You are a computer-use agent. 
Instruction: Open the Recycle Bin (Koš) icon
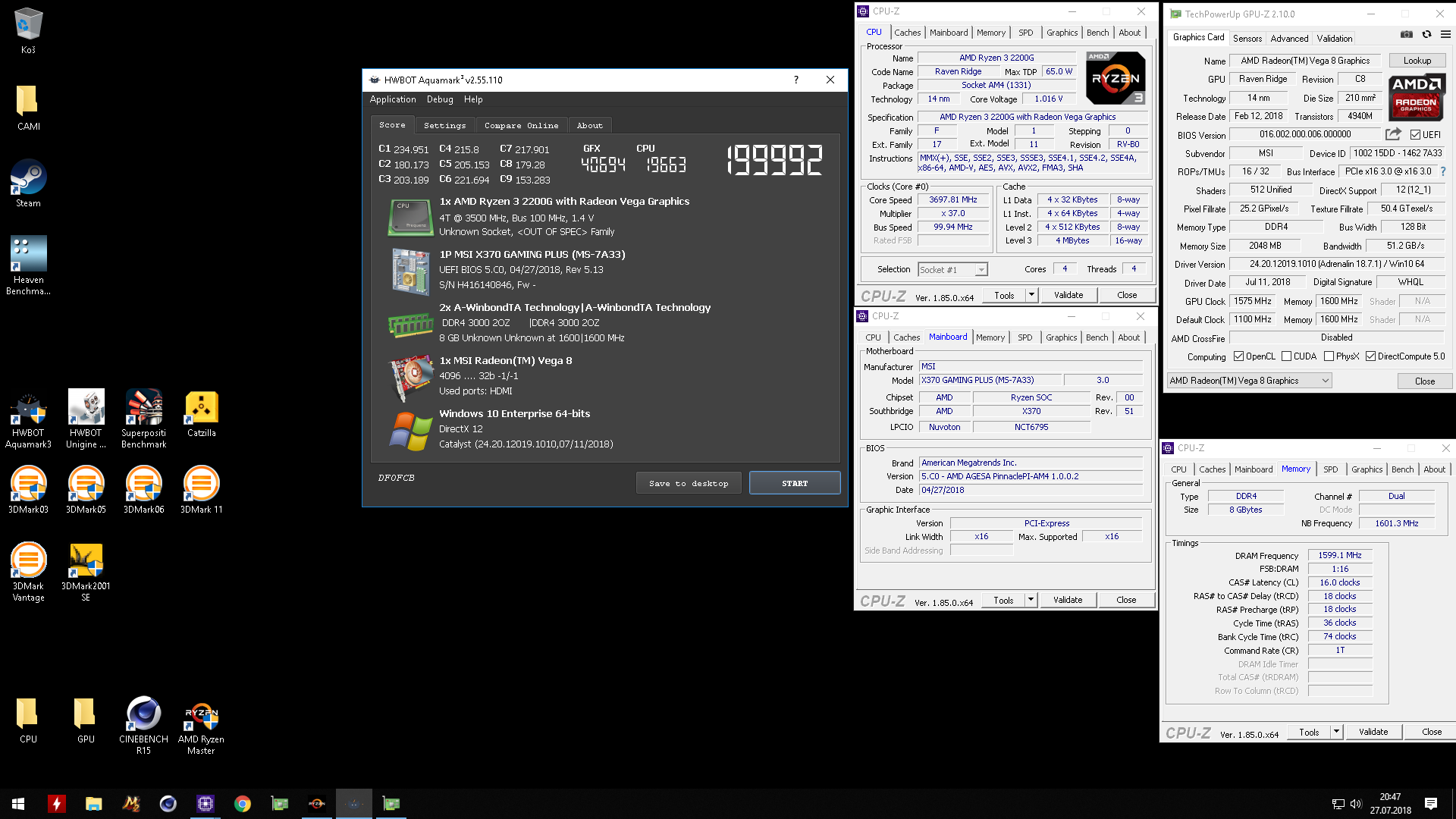coord(28,30)
